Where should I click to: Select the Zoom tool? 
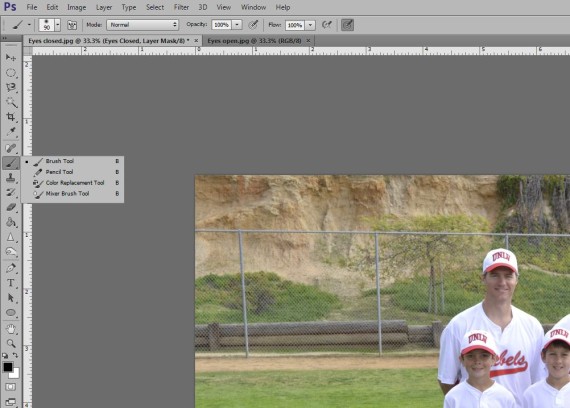(x=11, y=344)
